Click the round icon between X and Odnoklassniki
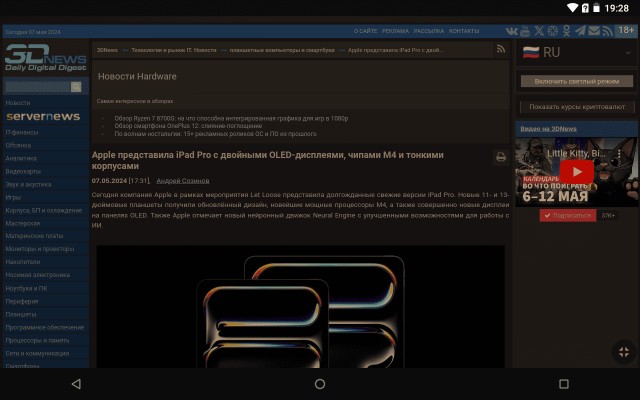This screenshot has height=400, width=640. (x=553, y=31)
